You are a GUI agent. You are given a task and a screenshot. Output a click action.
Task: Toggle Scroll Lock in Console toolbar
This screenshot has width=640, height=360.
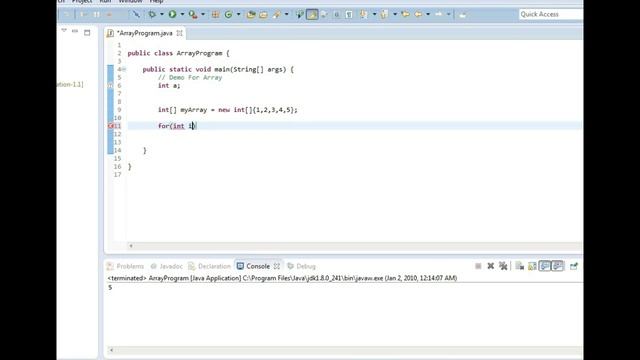tap(532, 266)
